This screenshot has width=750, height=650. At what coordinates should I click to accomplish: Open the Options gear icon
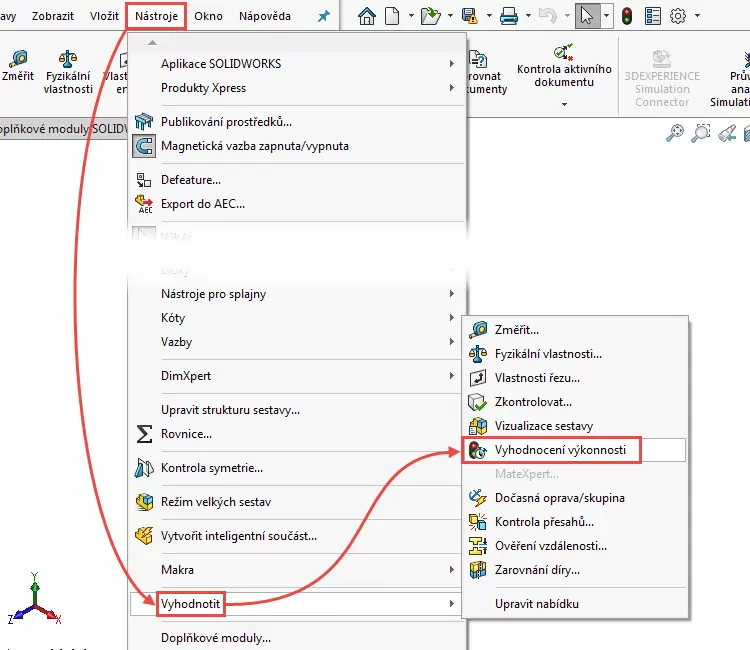click(678, 16)
